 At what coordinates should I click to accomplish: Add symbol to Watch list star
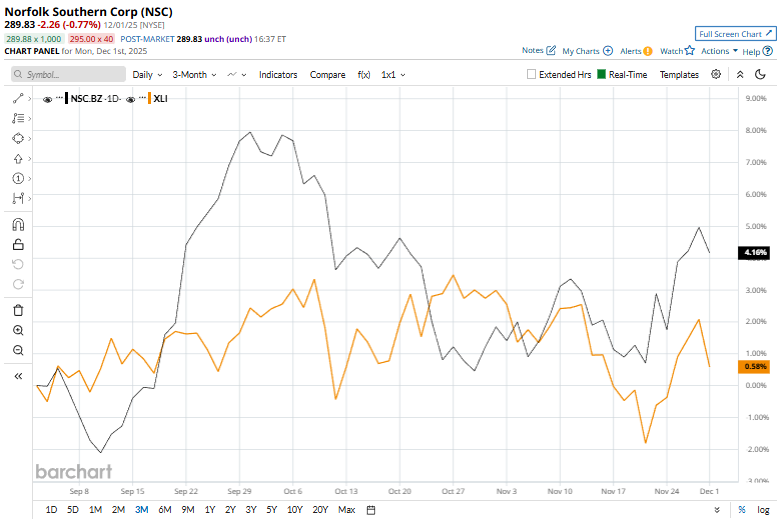point(677,51)
